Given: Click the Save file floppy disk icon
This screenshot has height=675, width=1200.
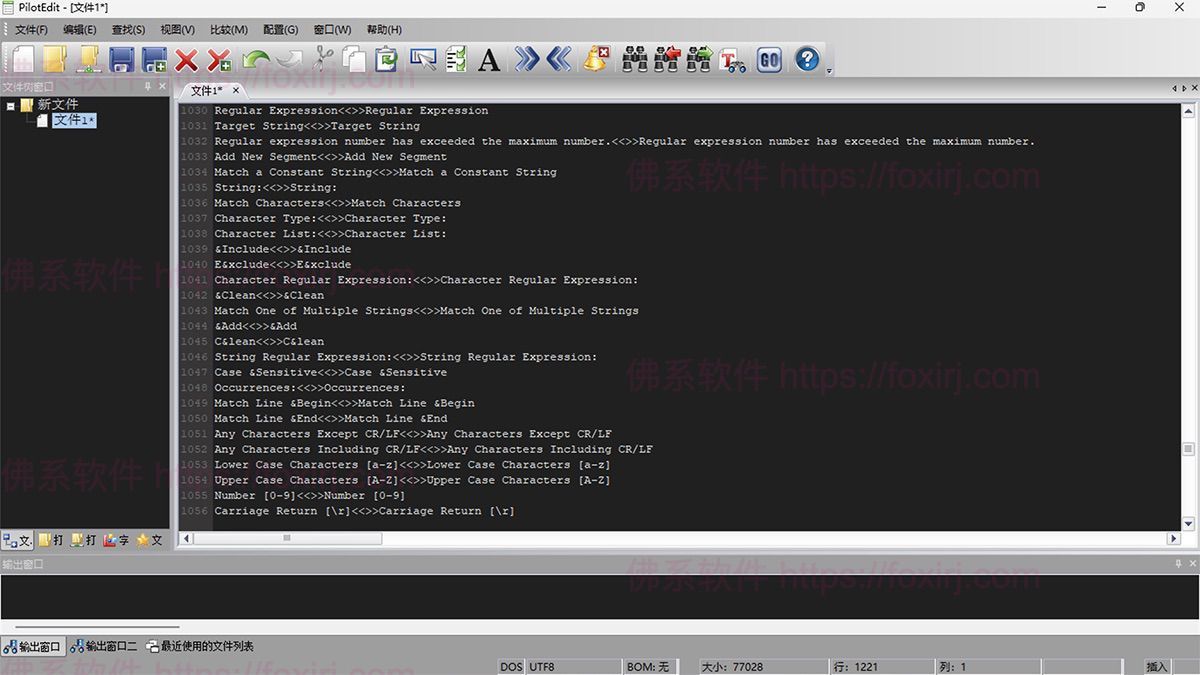Looking at the screenshot, I should [x=122, y=60].
